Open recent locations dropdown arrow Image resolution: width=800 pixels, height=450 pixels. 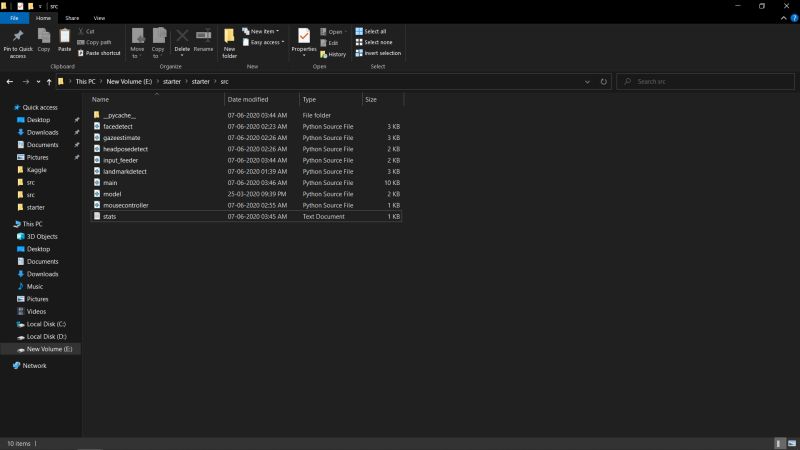click(x=38, y=82)
